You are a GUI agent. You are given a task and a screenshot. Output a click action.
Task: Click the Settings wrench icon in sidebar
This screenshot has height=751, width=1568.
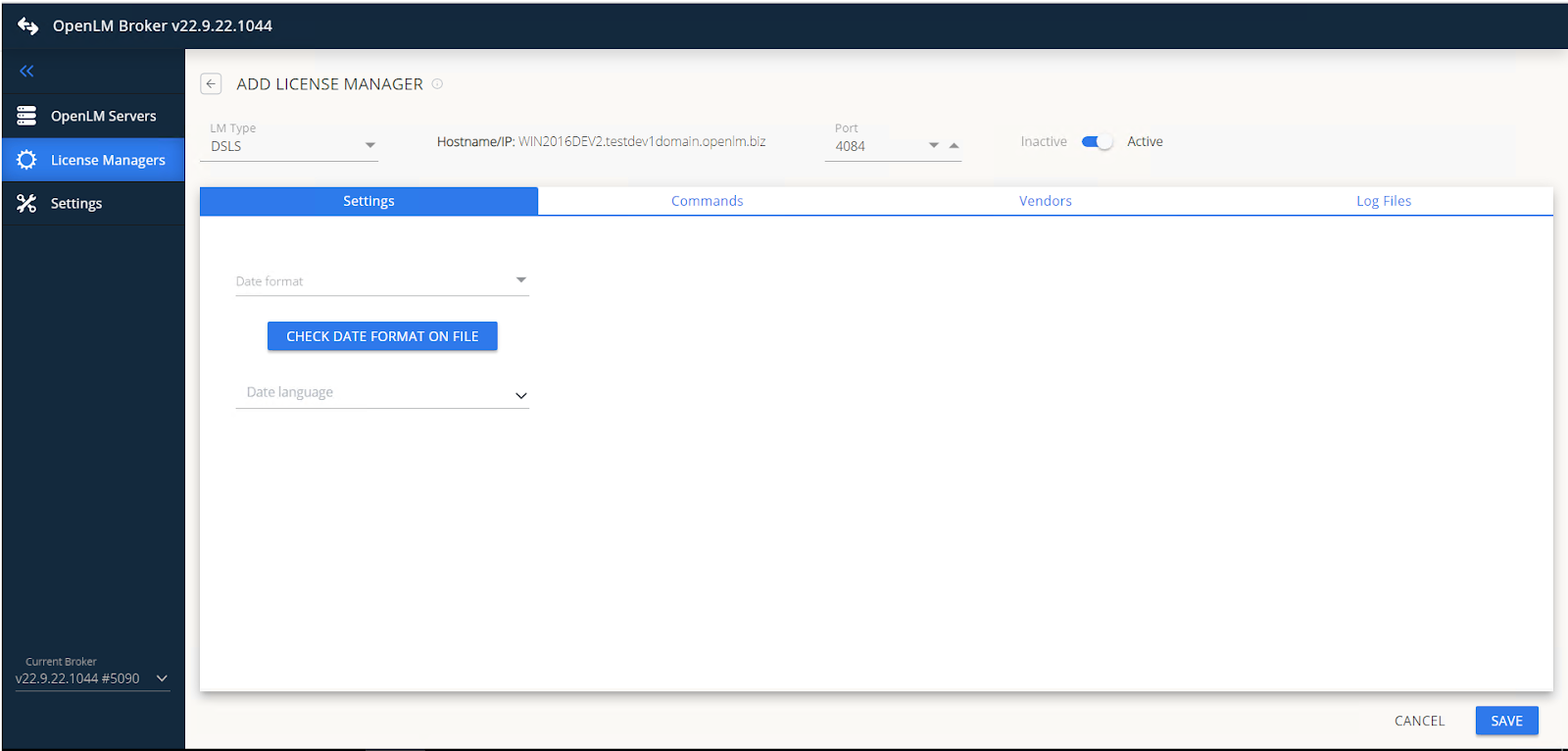[x=26, y=203]
